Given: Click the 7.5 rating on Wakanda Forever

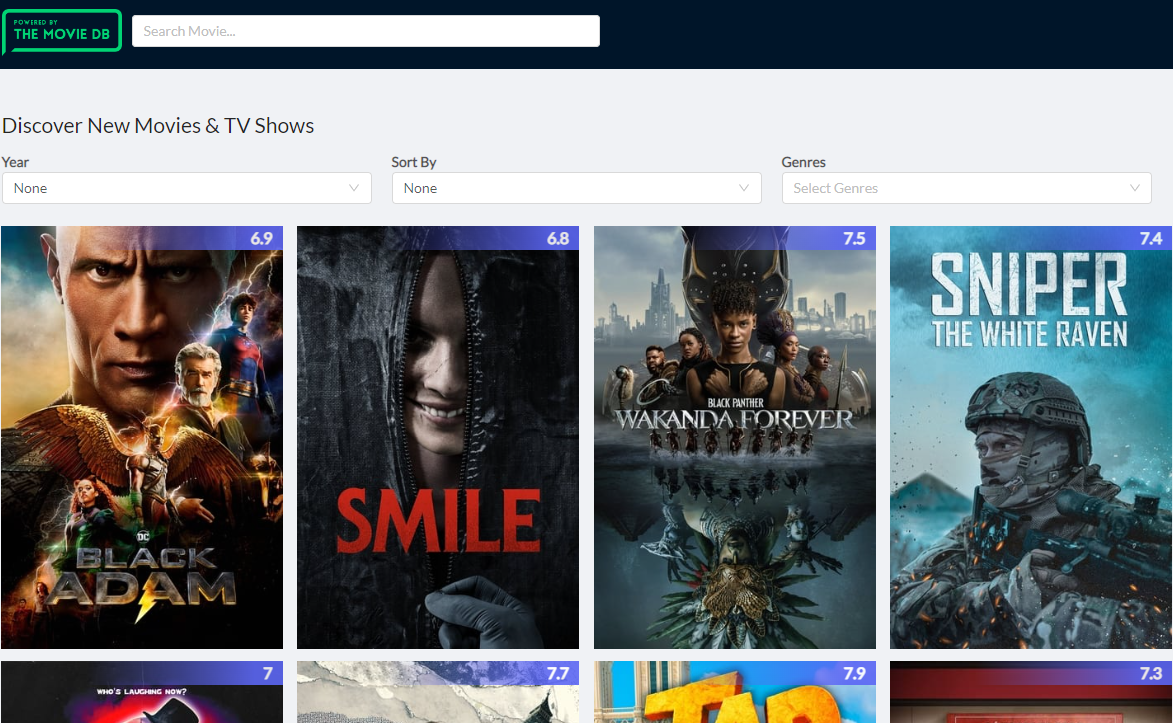Looking at the screenshot, I should [854, 239].
